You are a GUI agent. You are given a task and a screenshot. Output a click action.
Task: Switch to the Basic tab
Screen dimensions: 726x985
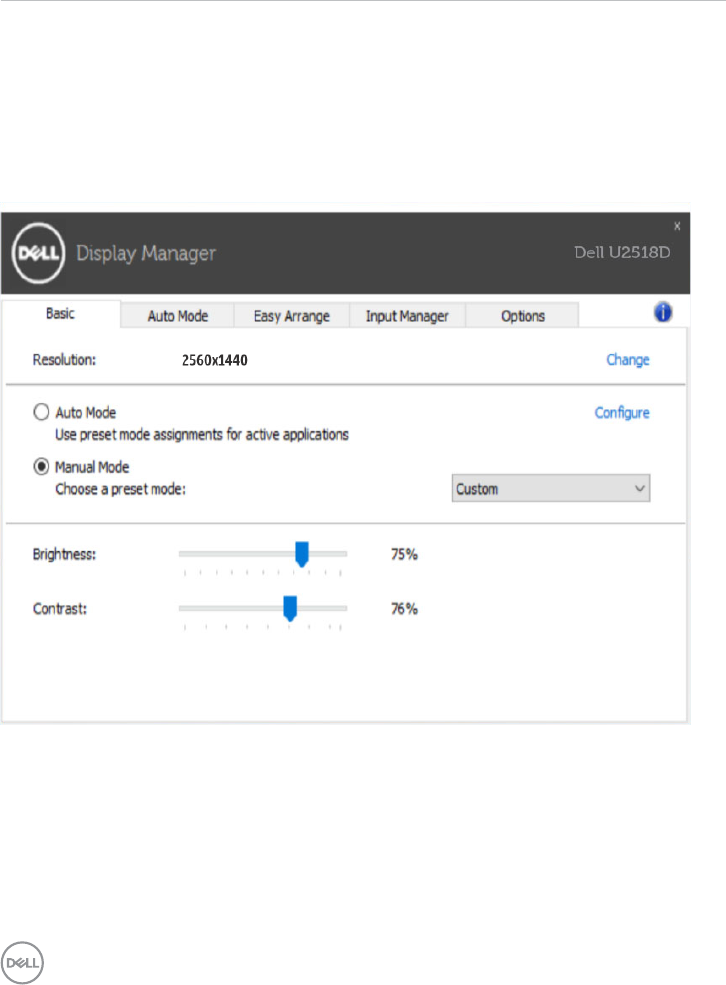tap(60, 314)
